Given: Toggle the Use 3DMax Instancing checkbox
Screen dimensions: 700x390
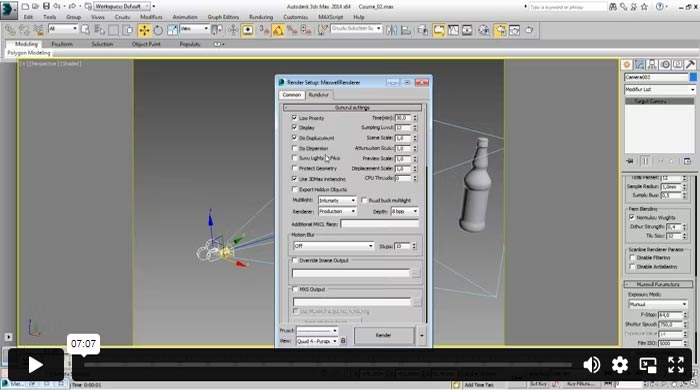Looking at the screenshot, I should click(294, 178).
